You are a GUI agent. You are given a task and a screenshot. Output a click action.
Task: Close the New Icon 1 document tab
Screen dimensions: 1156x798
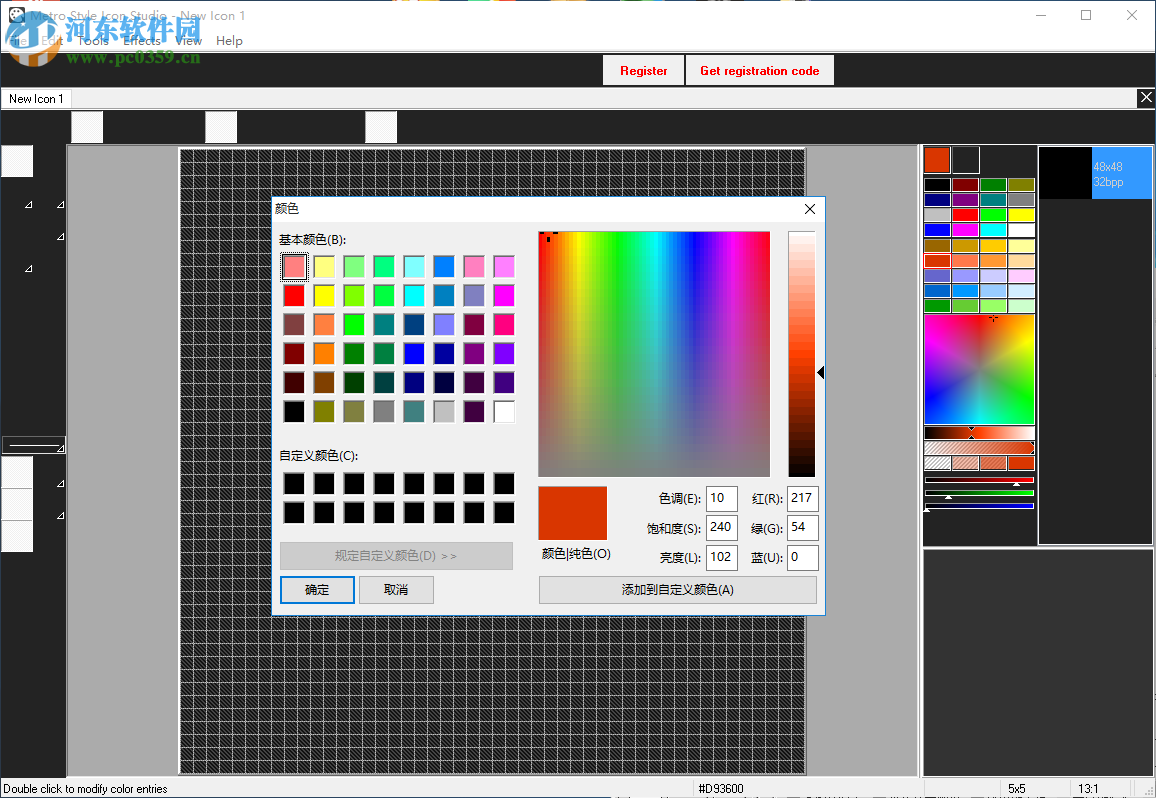[1146, 97]
